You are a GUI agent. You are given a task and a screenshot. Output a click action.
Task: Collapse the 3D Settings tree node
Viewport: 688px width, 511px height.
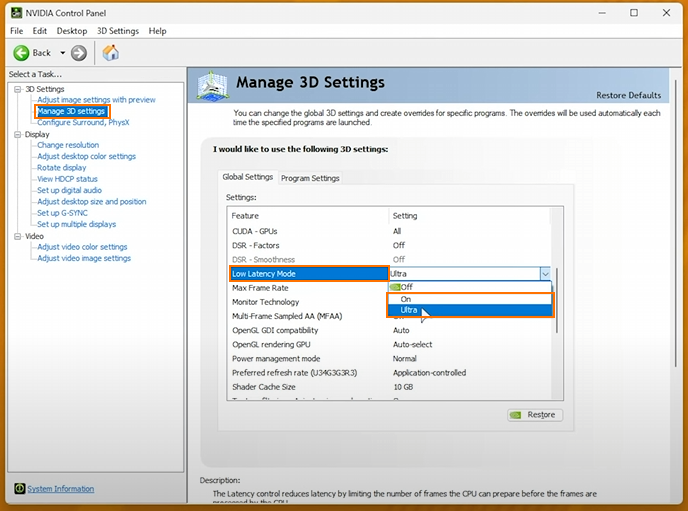pyautogui.click(x=18, y=89)
